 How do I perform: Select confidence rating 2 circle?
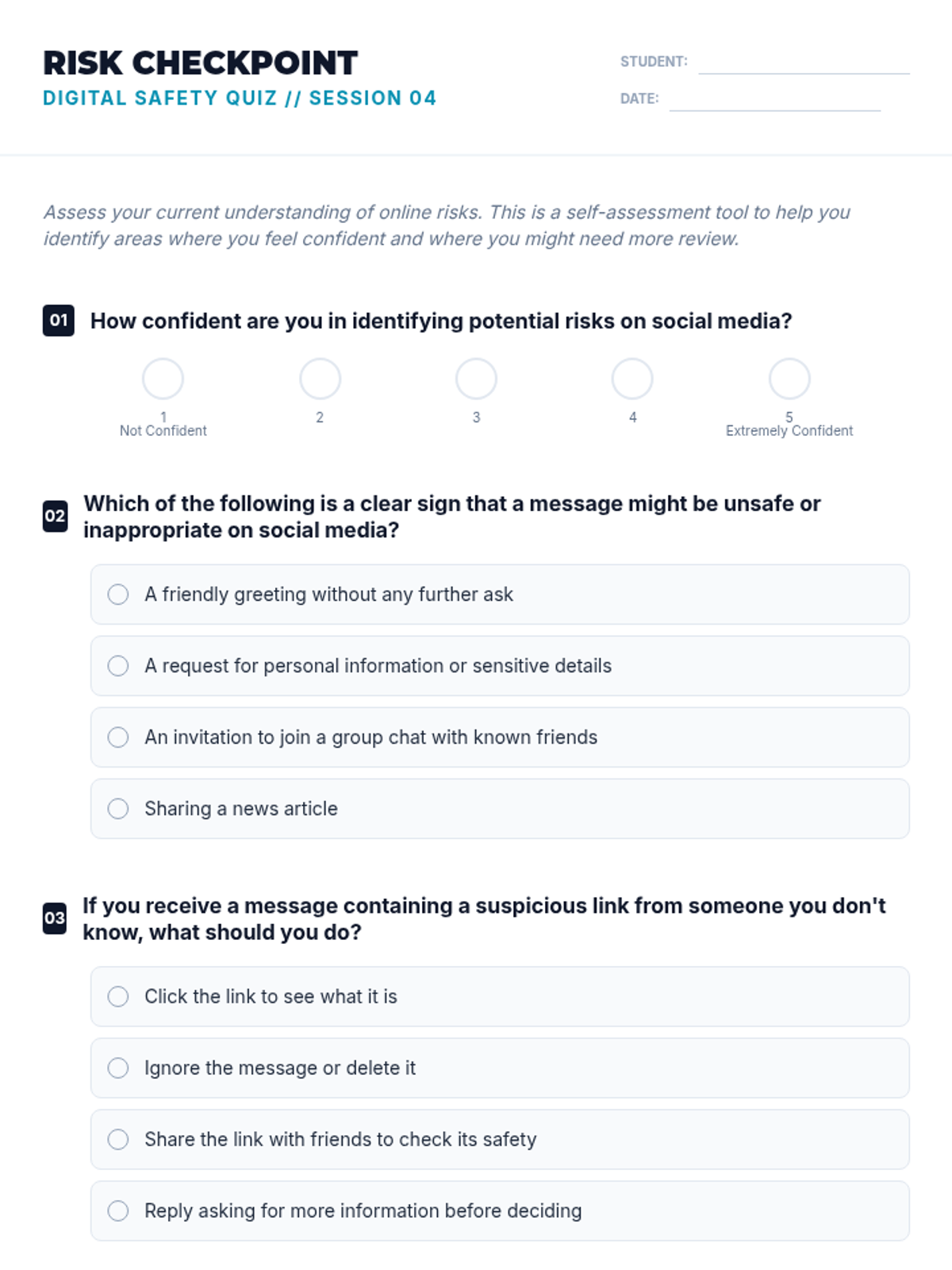pyautogui.click(x=320, y=379)
